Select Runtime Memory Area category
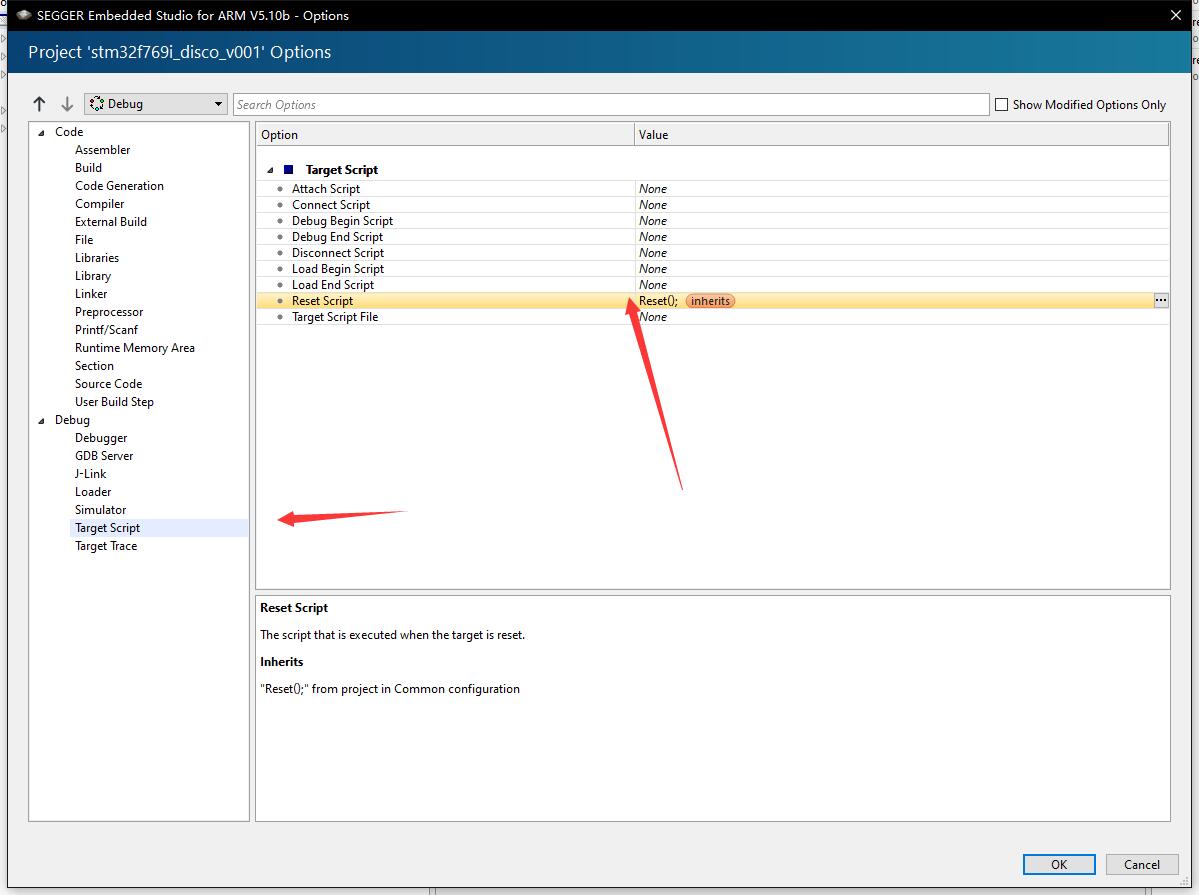 (135, 348)
